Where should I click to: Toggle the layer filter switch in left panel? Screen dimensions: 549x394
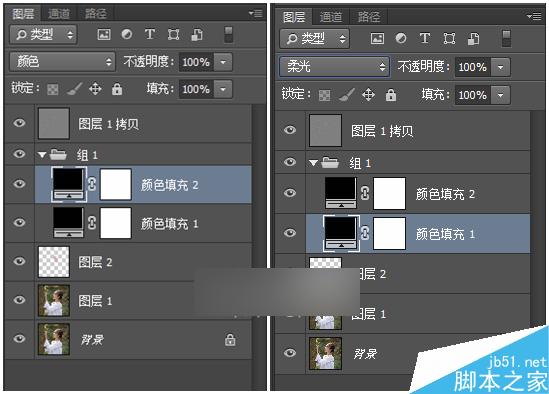point(229,34)
